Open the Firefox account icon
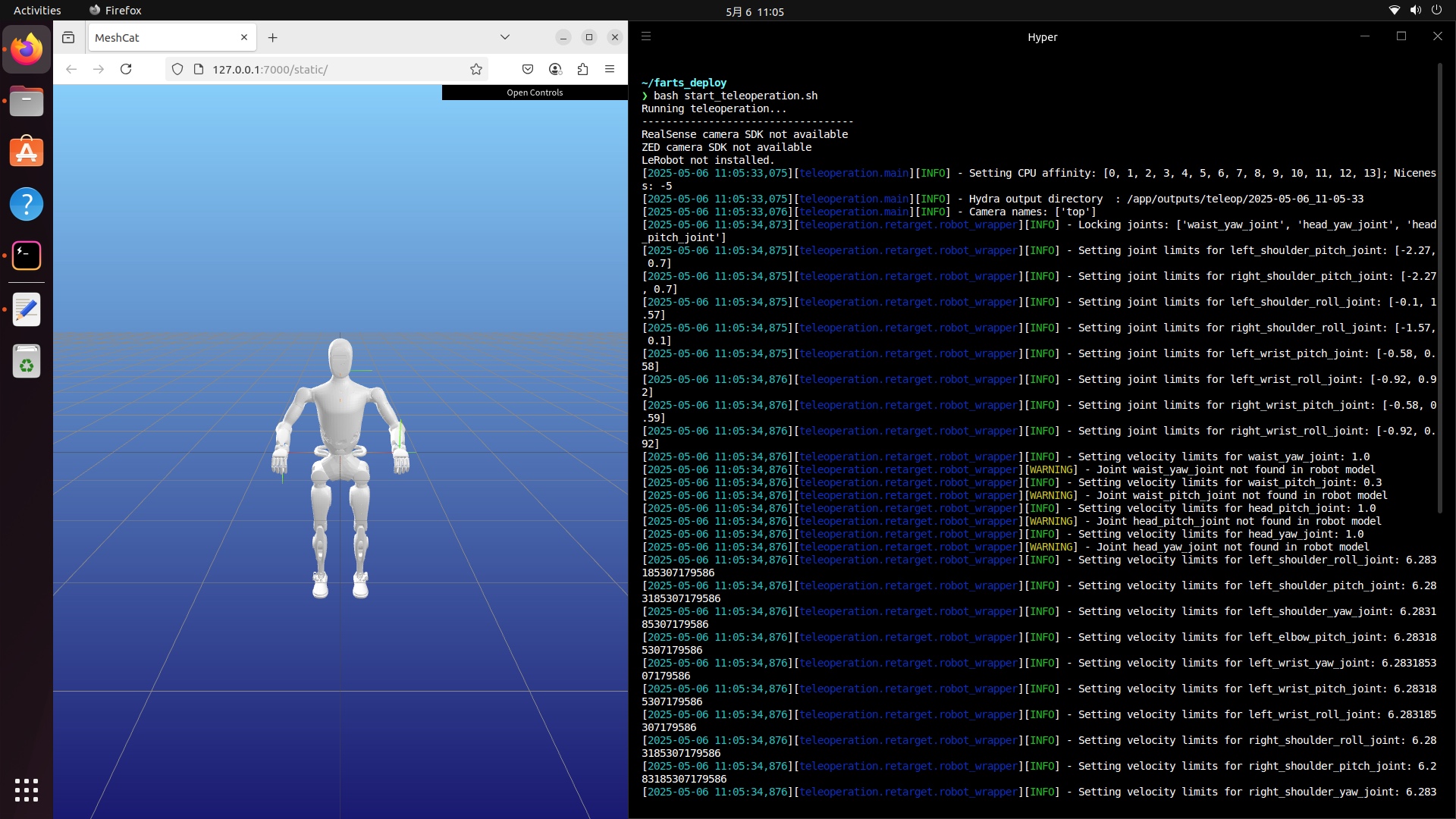The image size is (1456, 819). click(556, 69)
